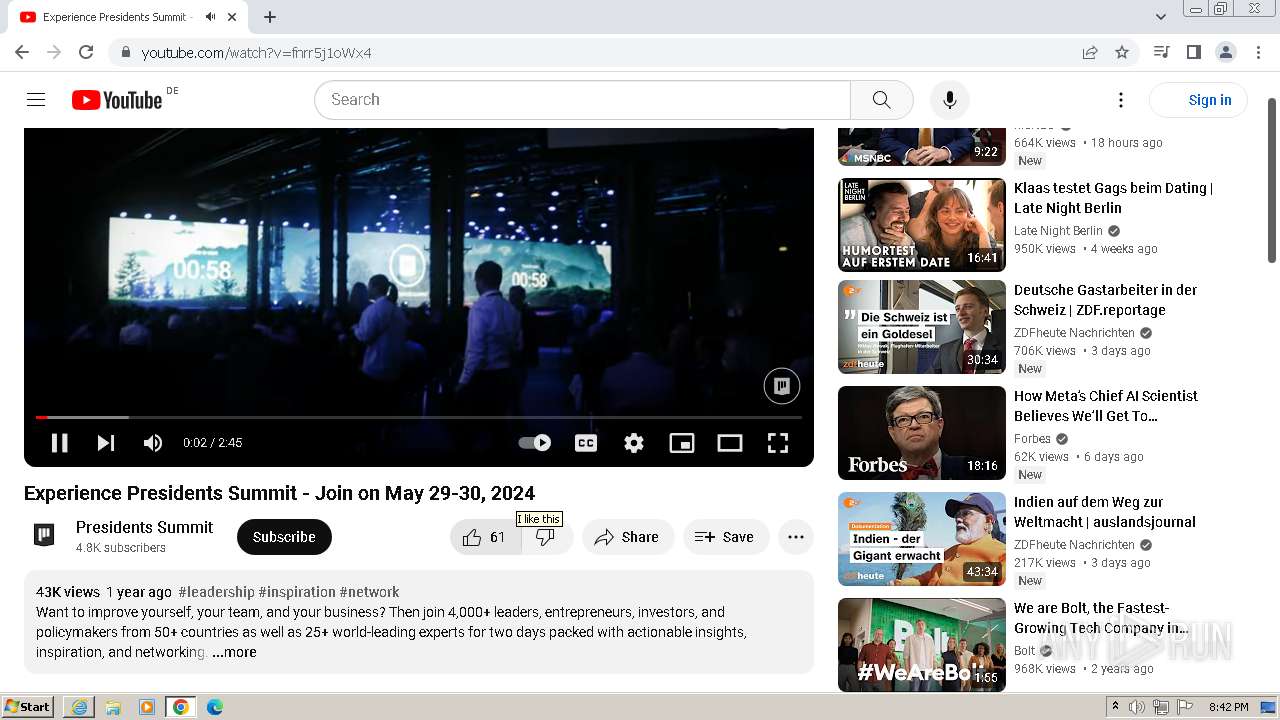
Task: Click Sign in button
Action: pyautogui.click(x=1198, y=100)
